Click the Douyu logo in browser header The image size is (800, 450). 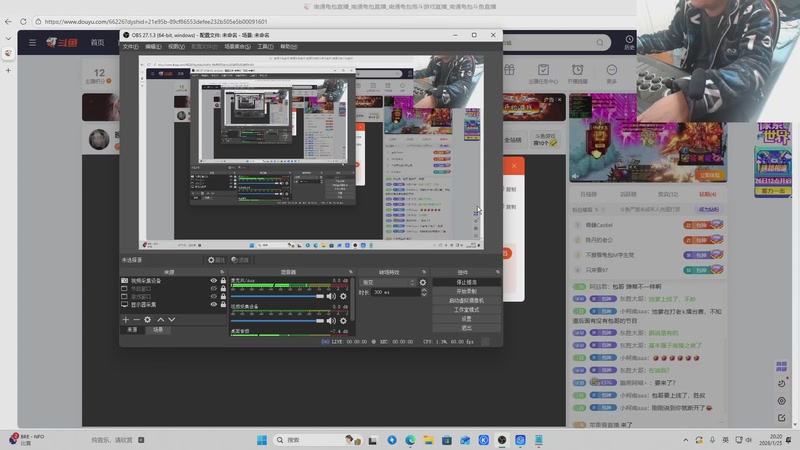pyautogui.click(x=62, y=42)
